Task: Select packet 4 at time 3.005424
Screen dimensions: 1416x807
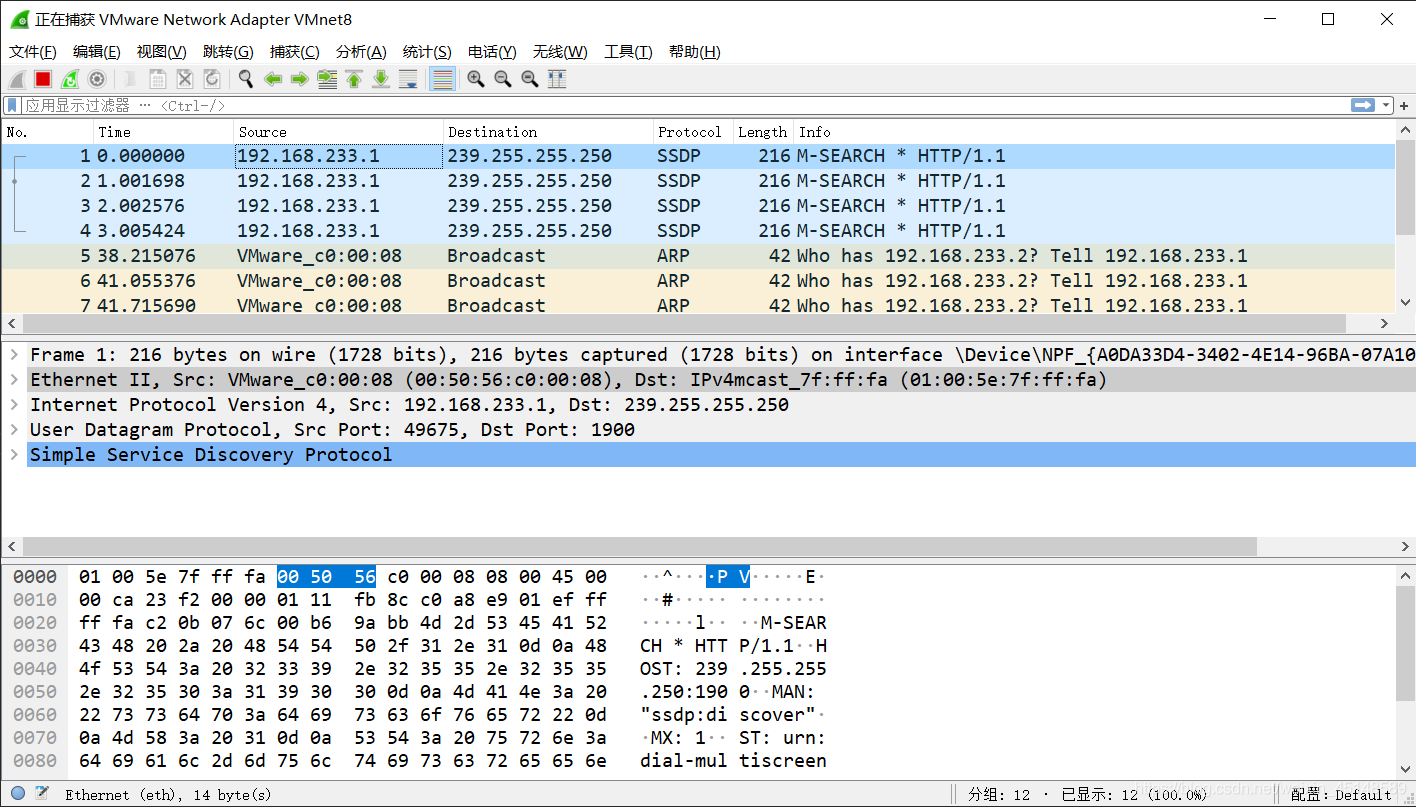Action: click(x=698, y=231)
